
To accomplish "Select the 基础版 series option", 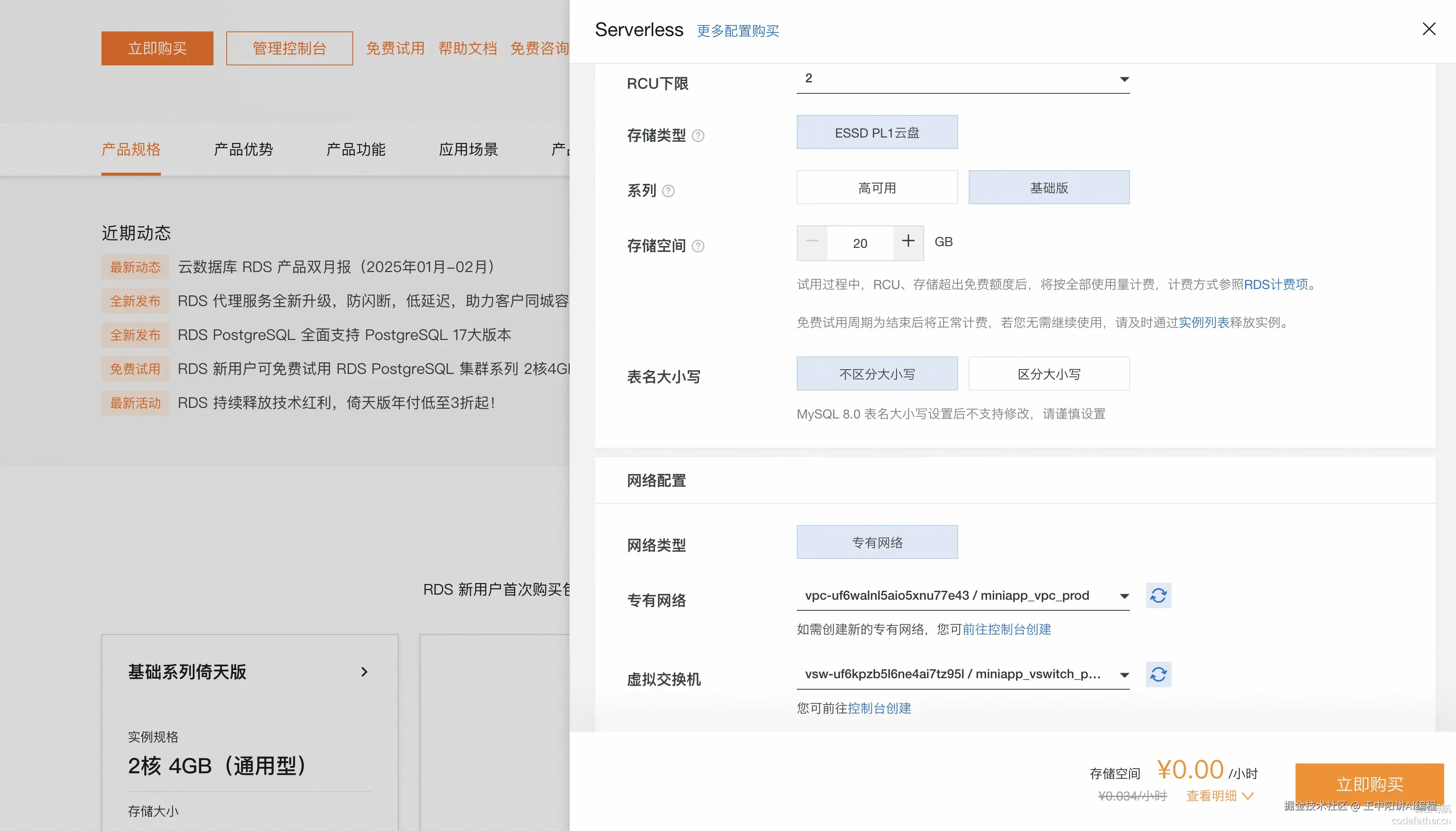I will click(x=1048, y=188).
